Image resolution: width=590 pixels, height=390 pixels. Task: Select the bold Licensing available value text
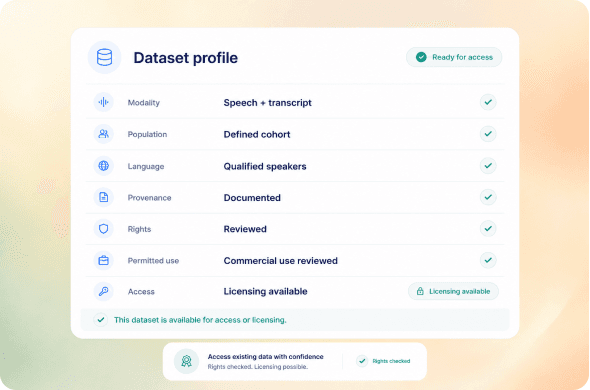click(265, 291)
